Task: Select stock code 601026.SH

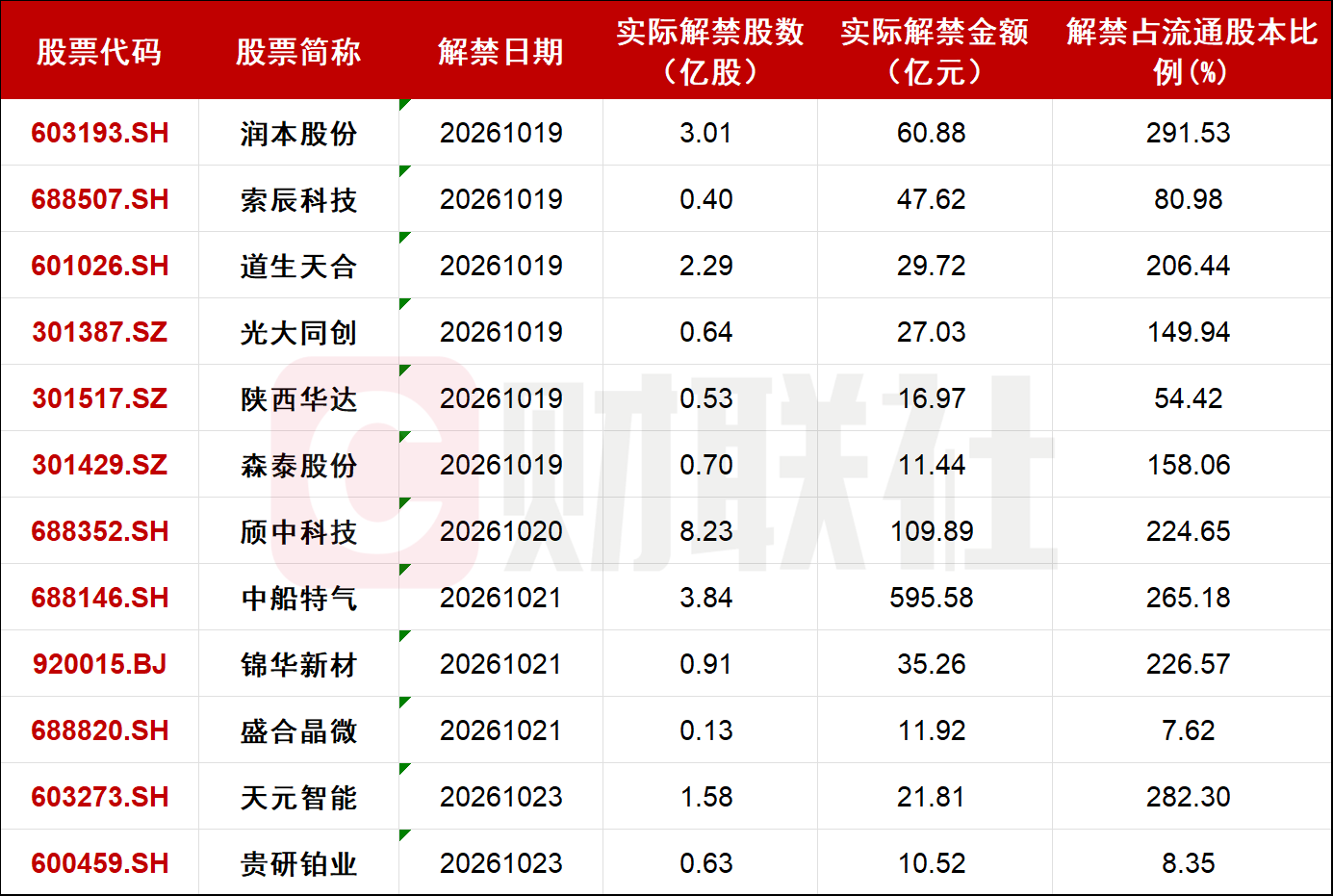Action: pos(100,266)
